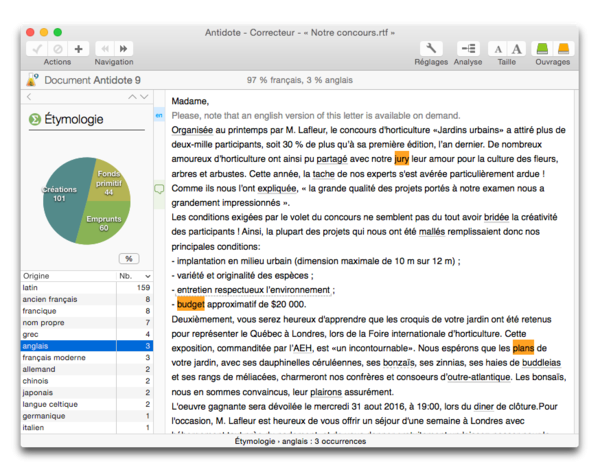Click the dotted-underlined phrase 'entretien respectueux l'environnement'
600x472 pixels.
point(253,290)
